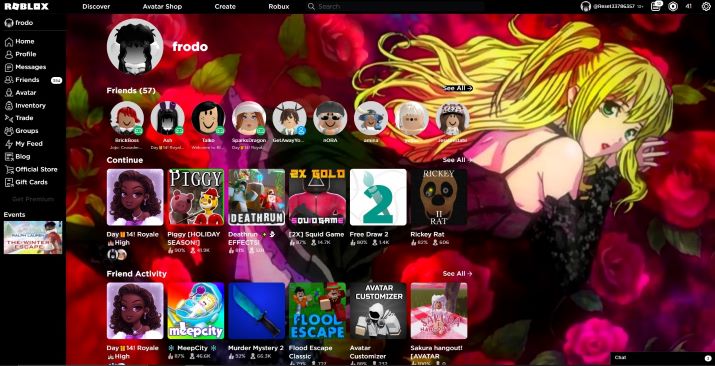Screen dimensions: 715x366
Task: Click the Official Store cart icon
Action: point(9,169)
